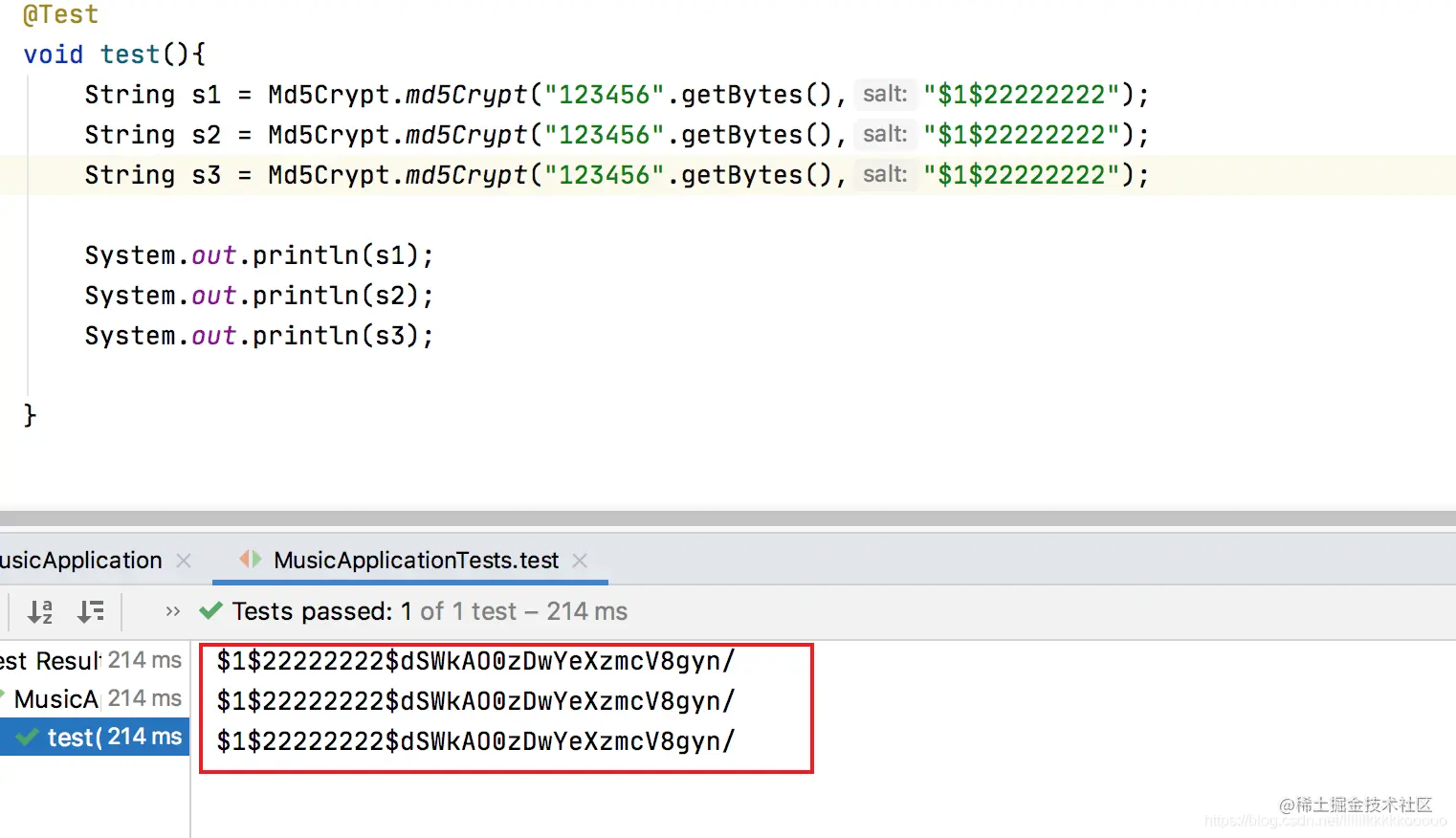Click the third console output hash line
This screenshot has height=838, width=1456.
coord(475,741)
